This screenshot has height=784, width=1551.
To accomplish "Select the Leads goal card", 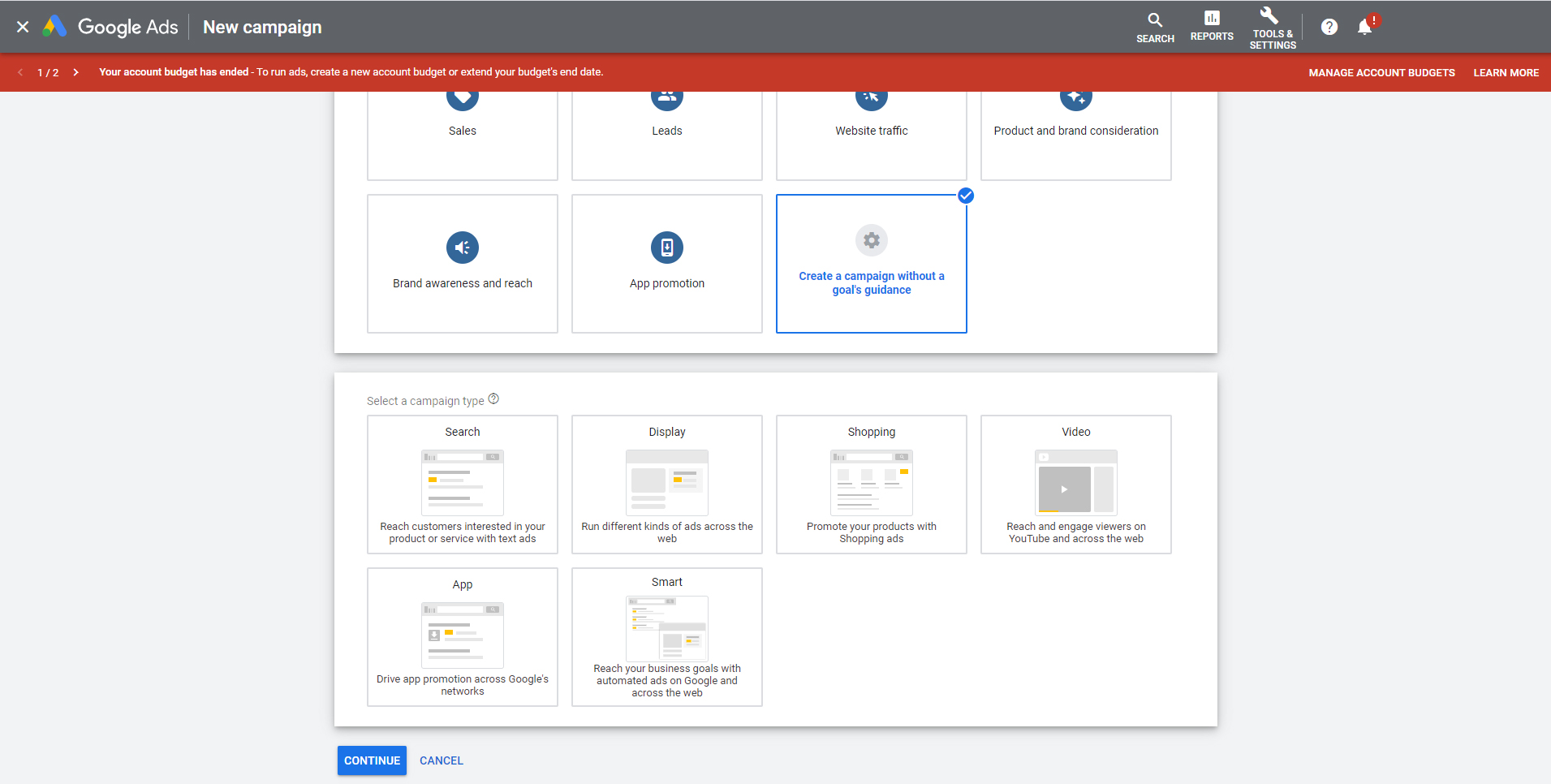I will tap(667, 136).
